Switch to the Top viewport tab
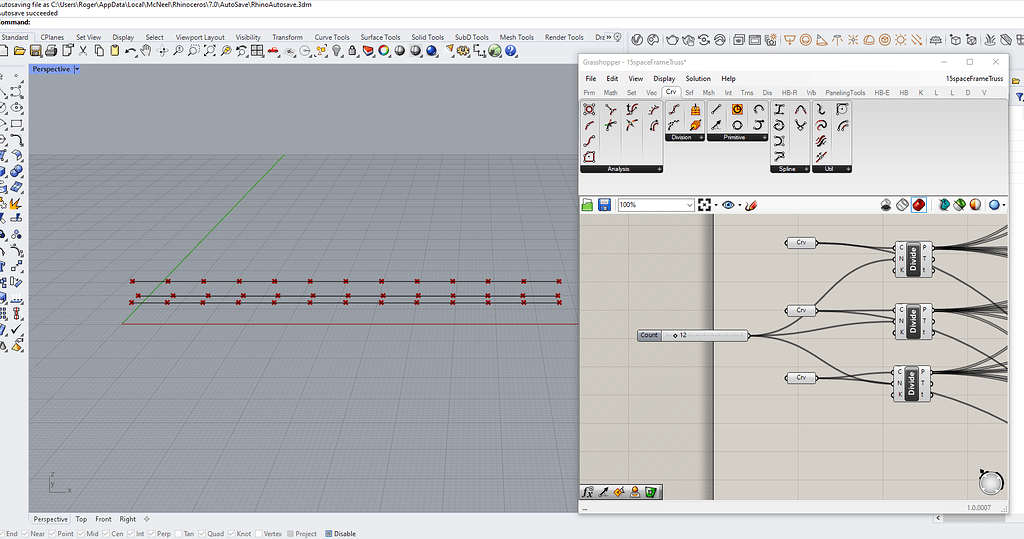Image resolution: width=1024 pixels, height=539 pixels. pos(81,519)
